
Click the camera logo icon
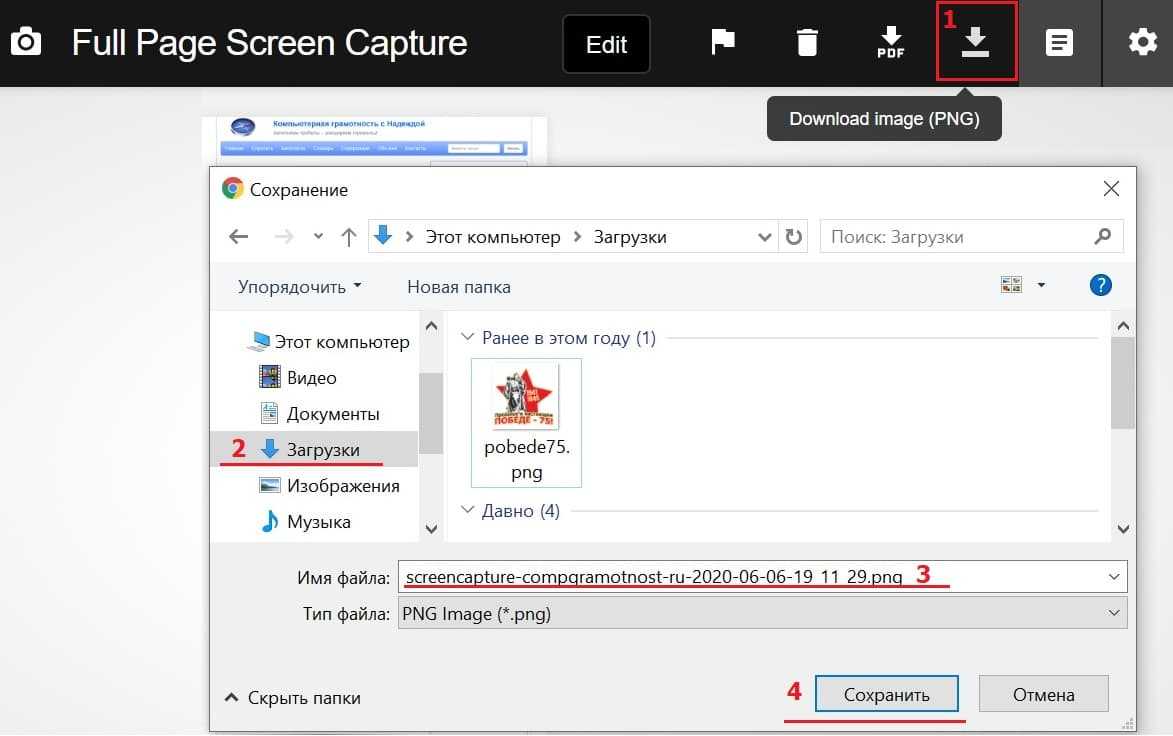(x=26, y=43)
